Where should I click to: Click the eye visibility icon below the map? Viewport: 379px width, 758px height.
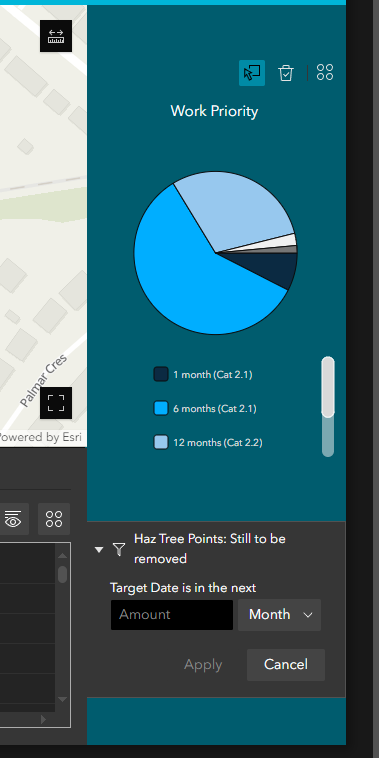tap(13, 519)
